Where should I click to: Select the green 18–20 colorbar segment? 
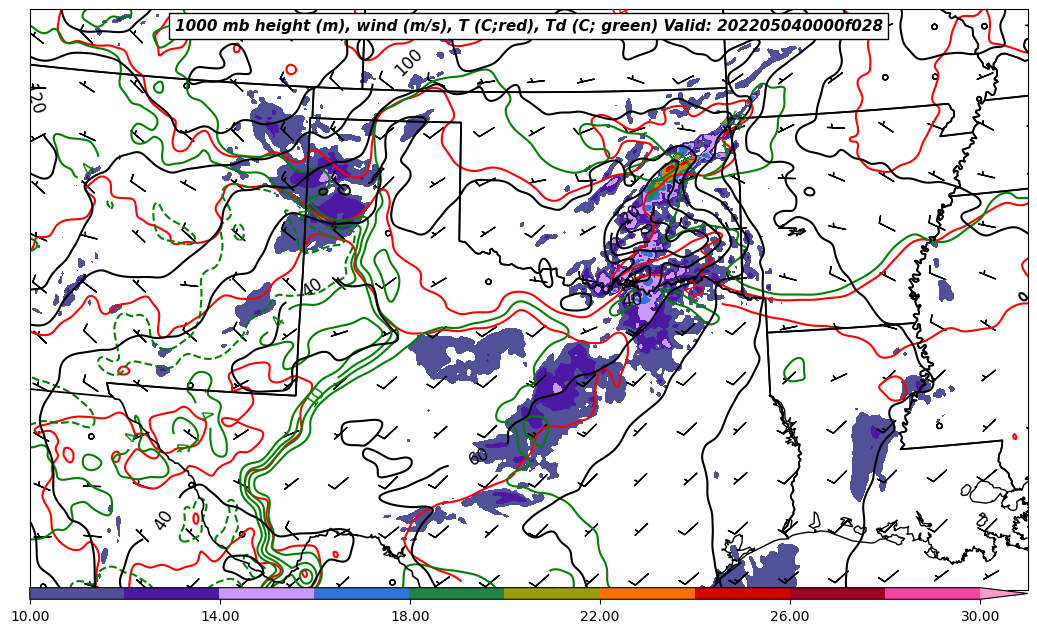coord(456,593)
